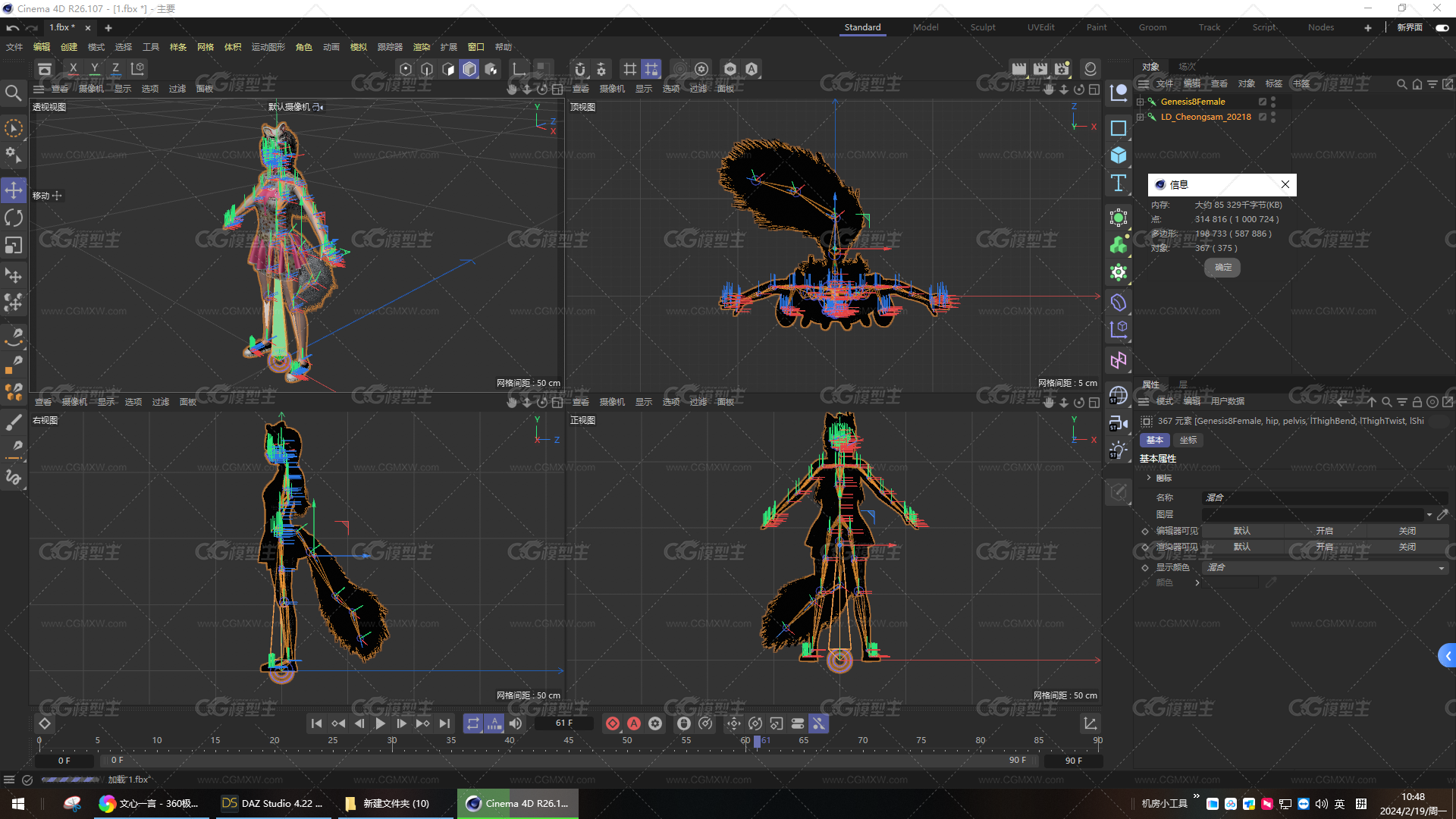
Task: Click the timeline range bar end handle
Action: click(x=1035, y=760)
